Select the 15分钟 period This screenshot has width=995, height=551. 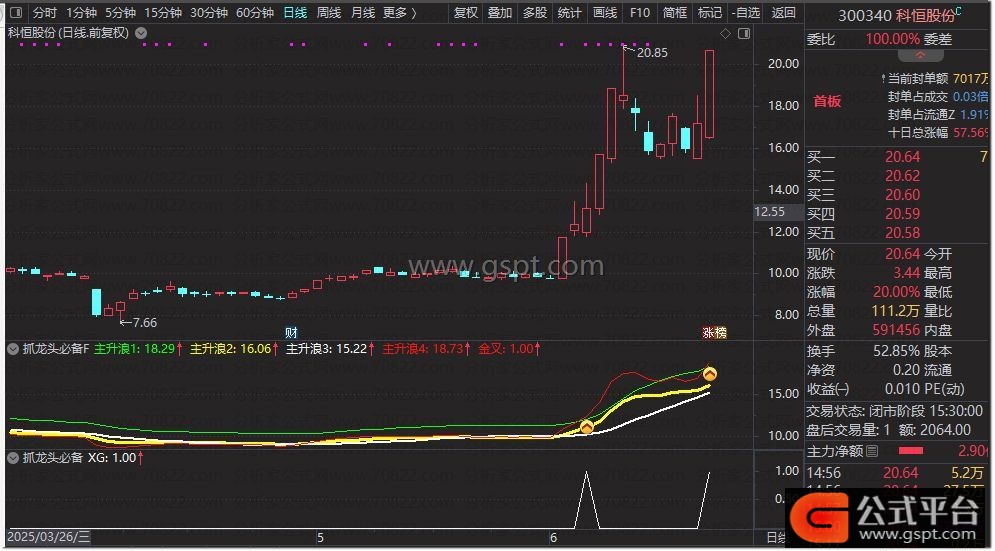162,13
